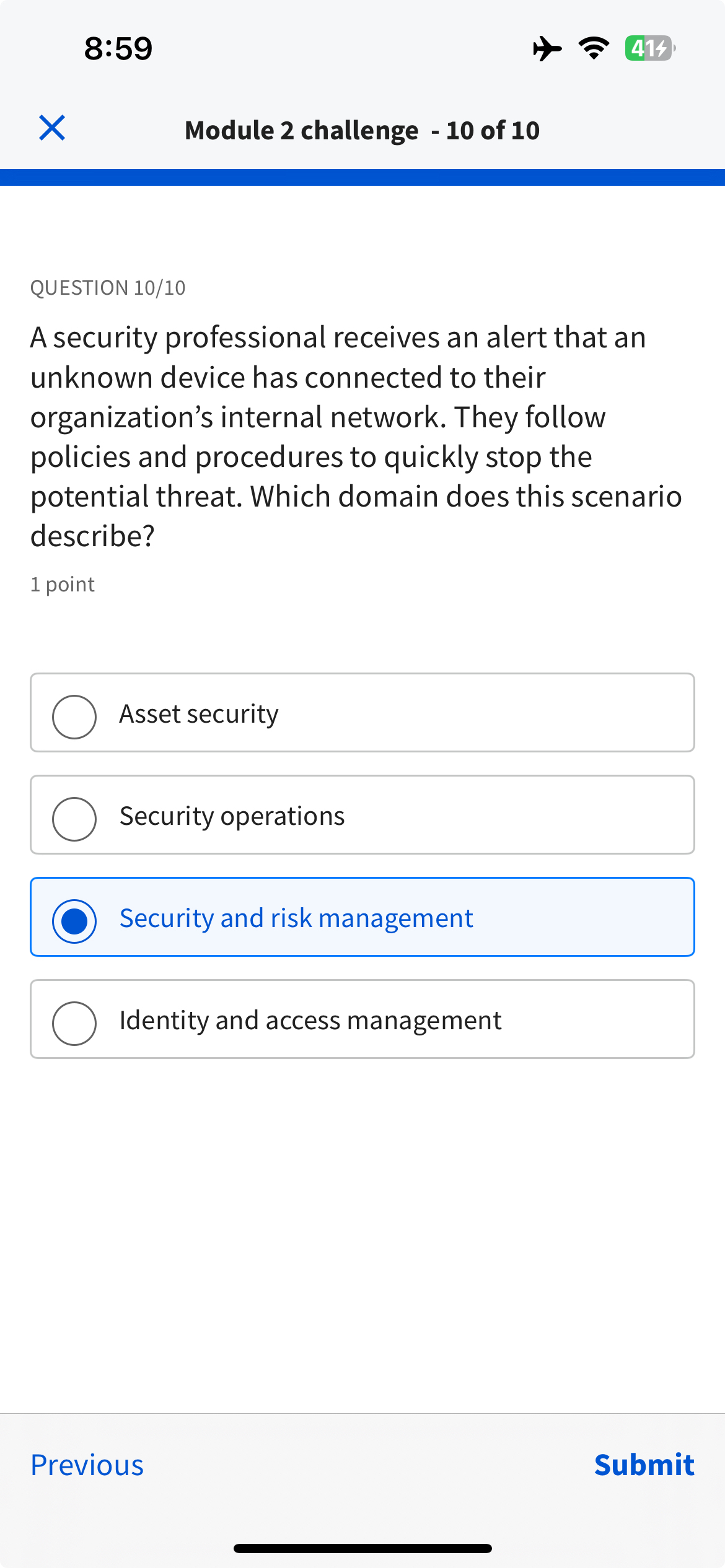The height and width of the screenshot is (1568, 725).
Task: Tap the Security operations option text
Action: [232, 816]
